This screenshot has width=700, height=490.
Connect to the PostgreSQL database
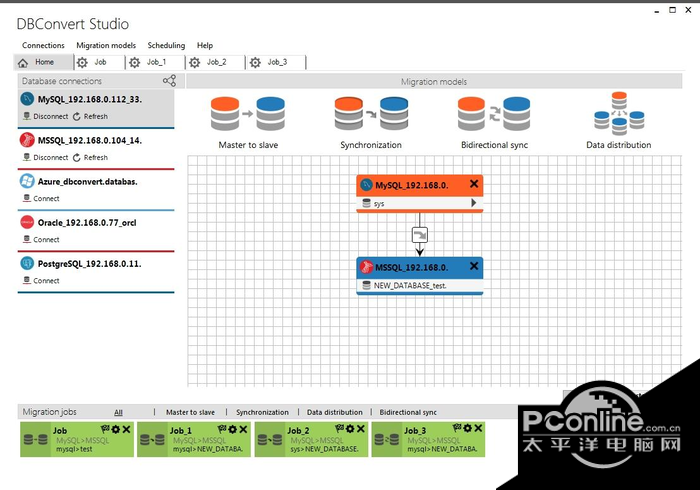[x=41, y=281]
